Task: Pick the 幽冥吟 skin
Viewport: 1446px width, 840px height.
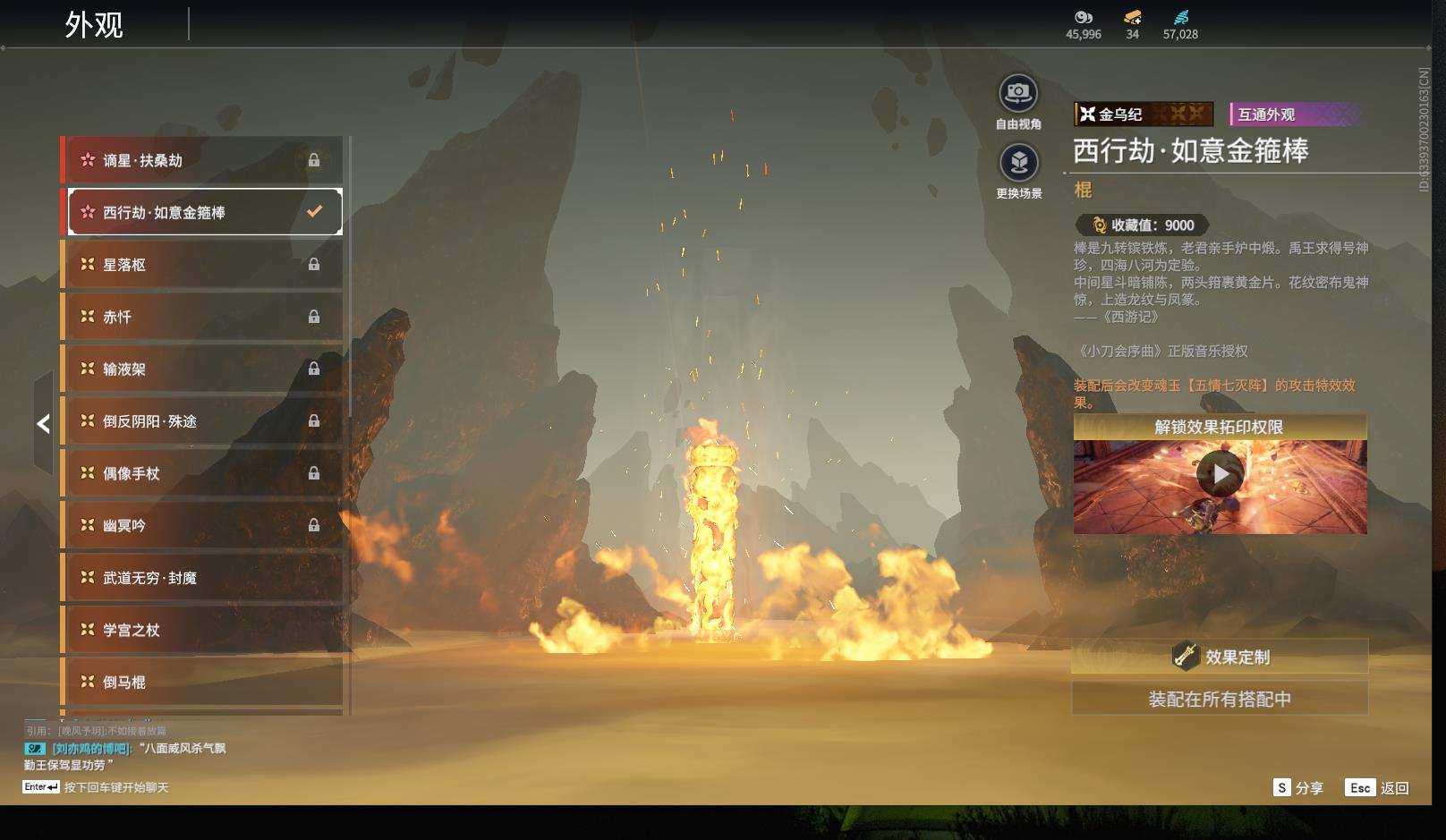Action: (x=202, y=525)
